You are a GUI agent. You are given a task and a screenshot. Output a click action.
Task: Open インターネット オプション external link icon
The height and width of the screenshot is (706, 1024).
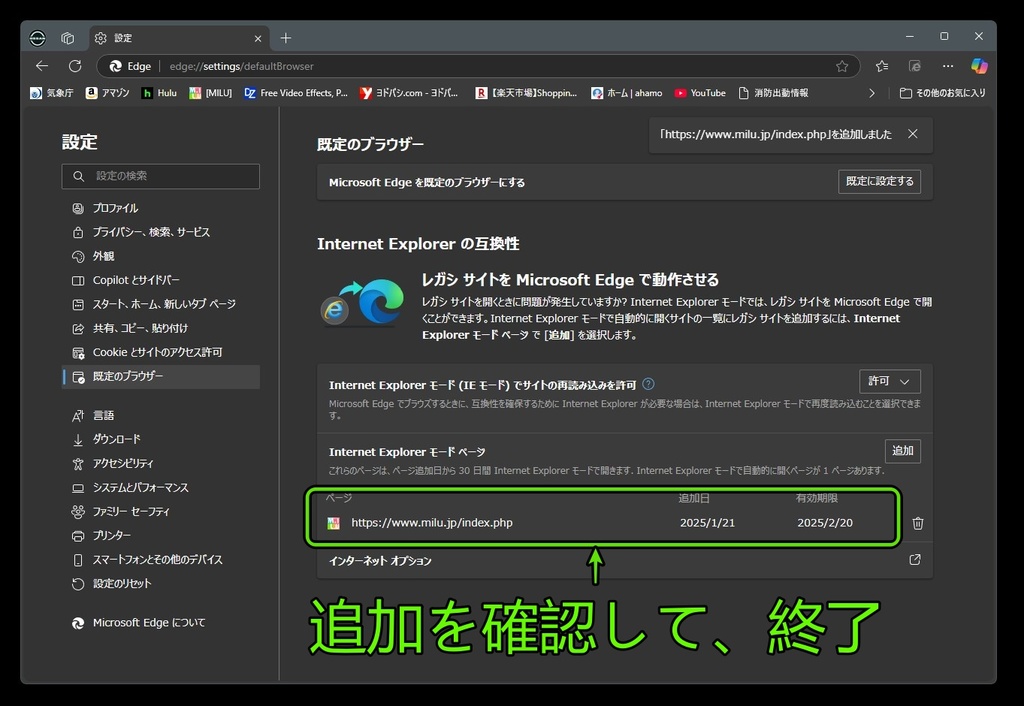(915, 560)
